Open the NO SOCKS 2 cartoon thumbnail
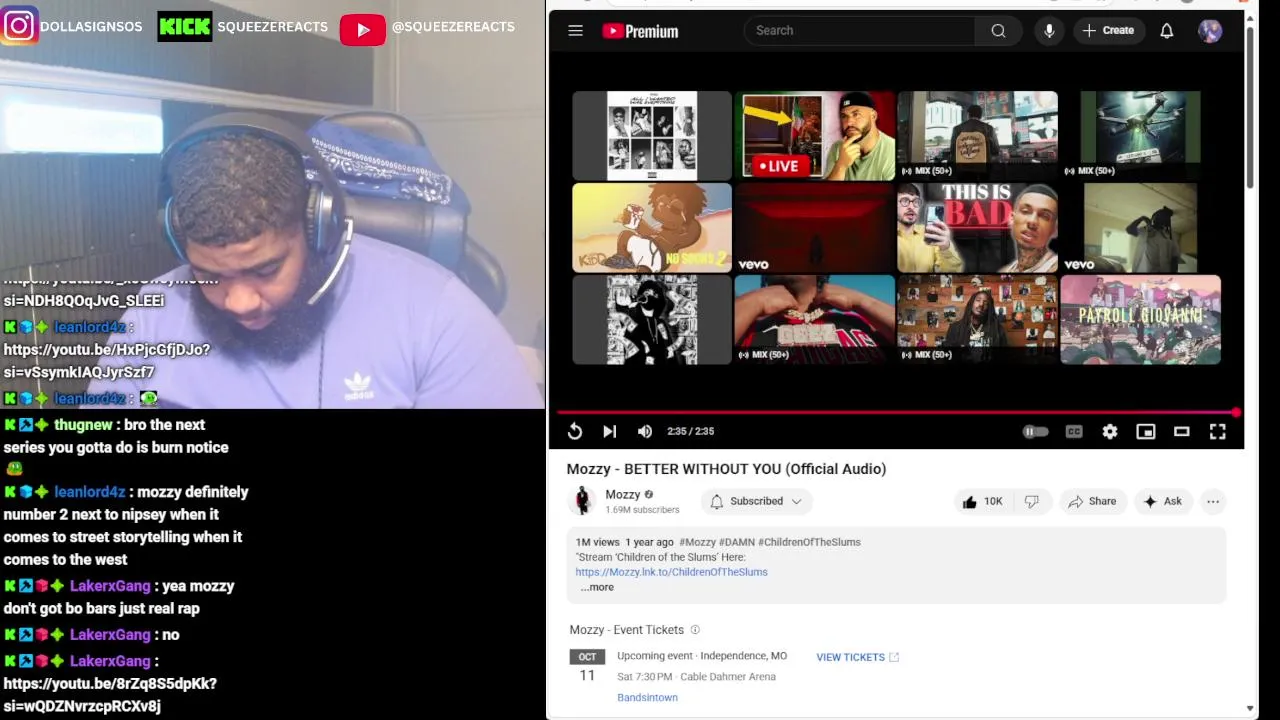1280x720 pixels. (x=652, y=228)
